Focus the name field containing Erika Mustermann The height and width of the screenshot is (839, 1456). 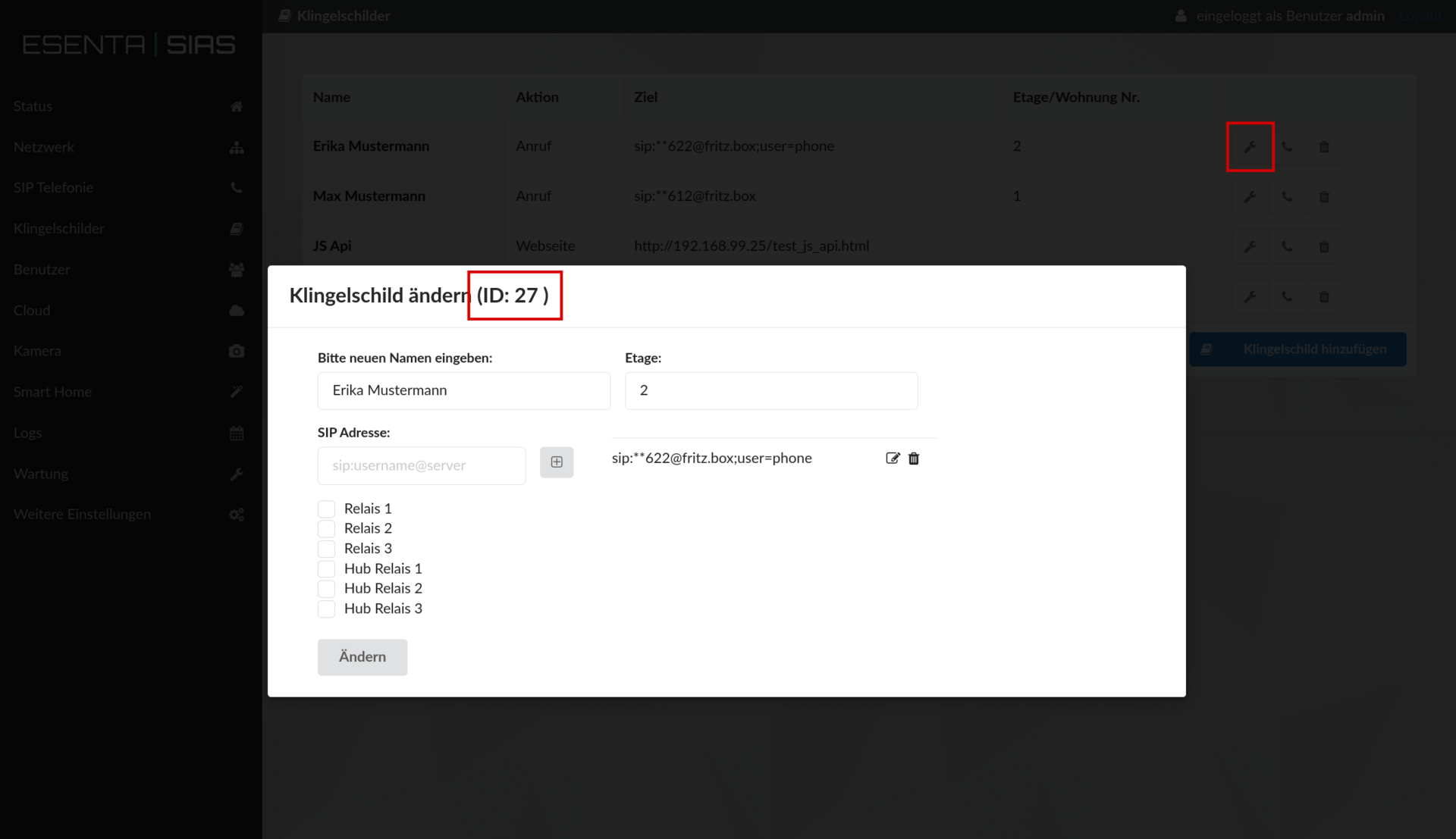464,390
